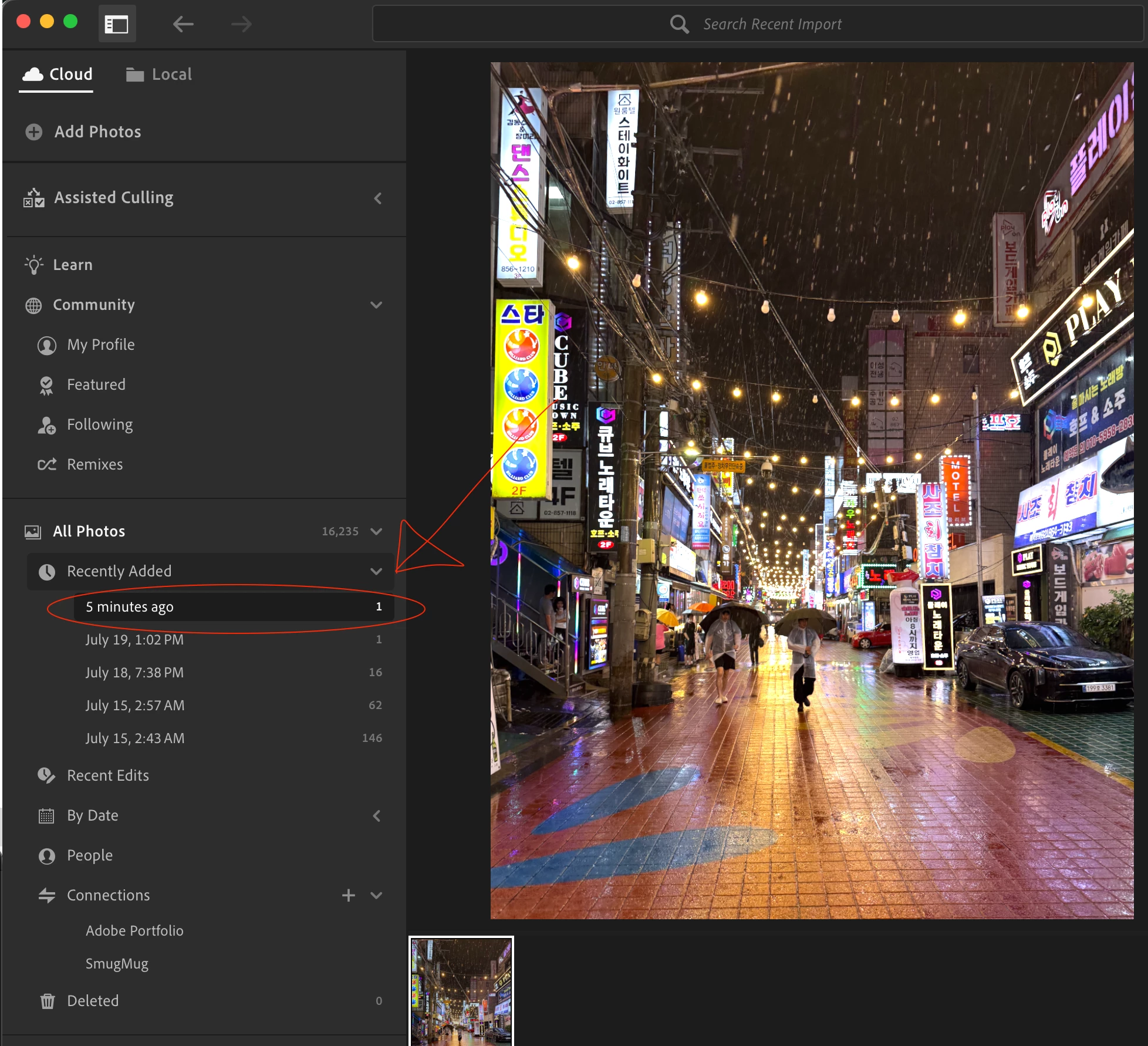This screenshot has height=1046, width=1148.
Task: Go forward with the right arrow
Action: tap(241, 24)
